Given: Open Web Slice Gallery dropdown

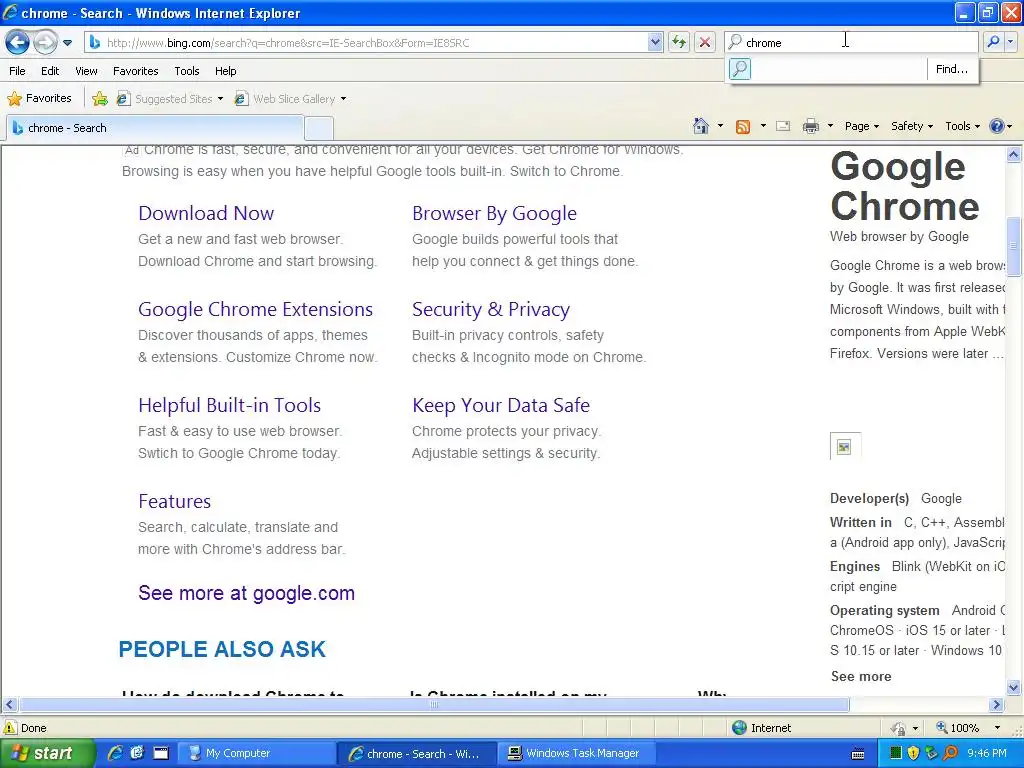Looking at the screenshot, I should pos(291,99).
